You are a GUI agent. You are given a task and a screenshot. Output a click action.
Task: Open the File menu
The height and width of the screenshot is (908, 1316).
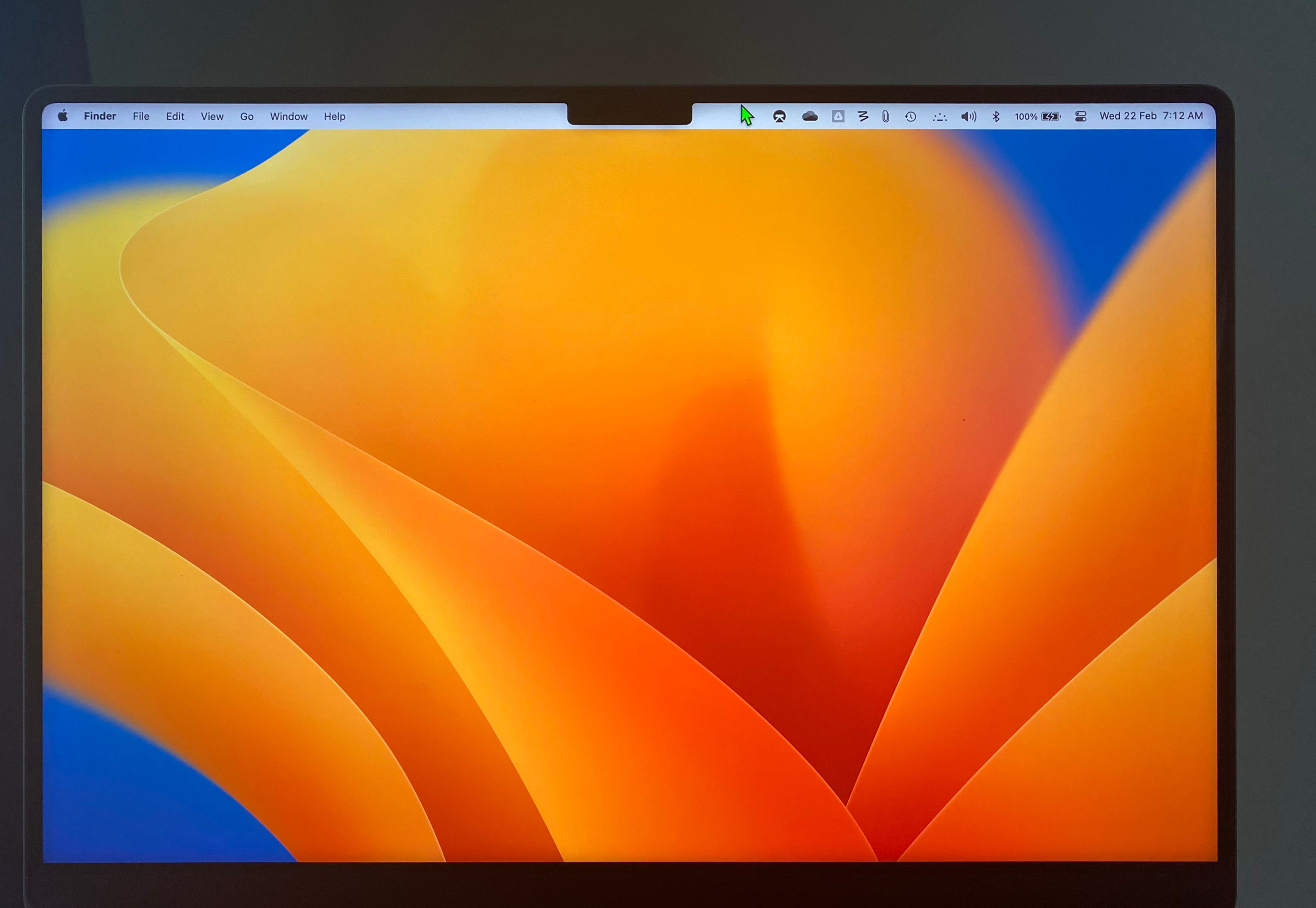coord(141,116)
